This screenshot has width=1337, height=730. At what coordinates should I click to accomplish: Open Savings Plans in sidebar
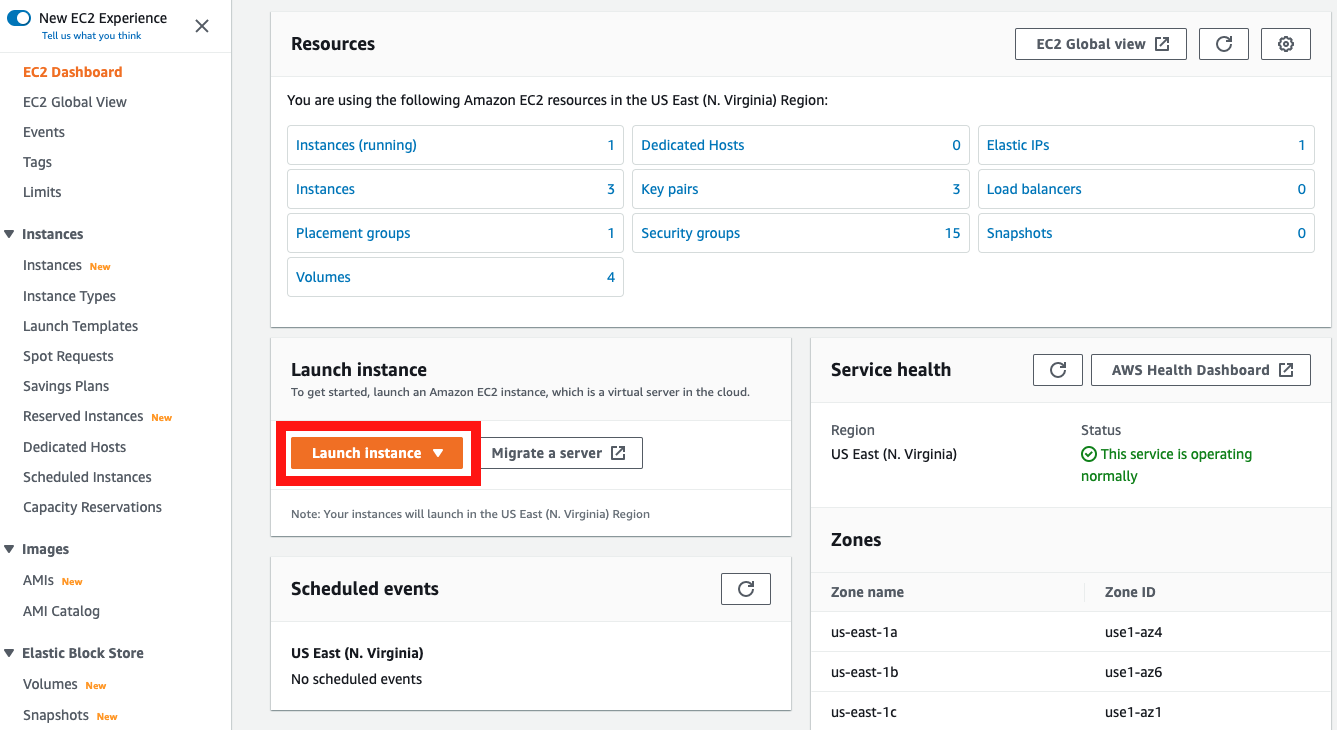point(66,386)
